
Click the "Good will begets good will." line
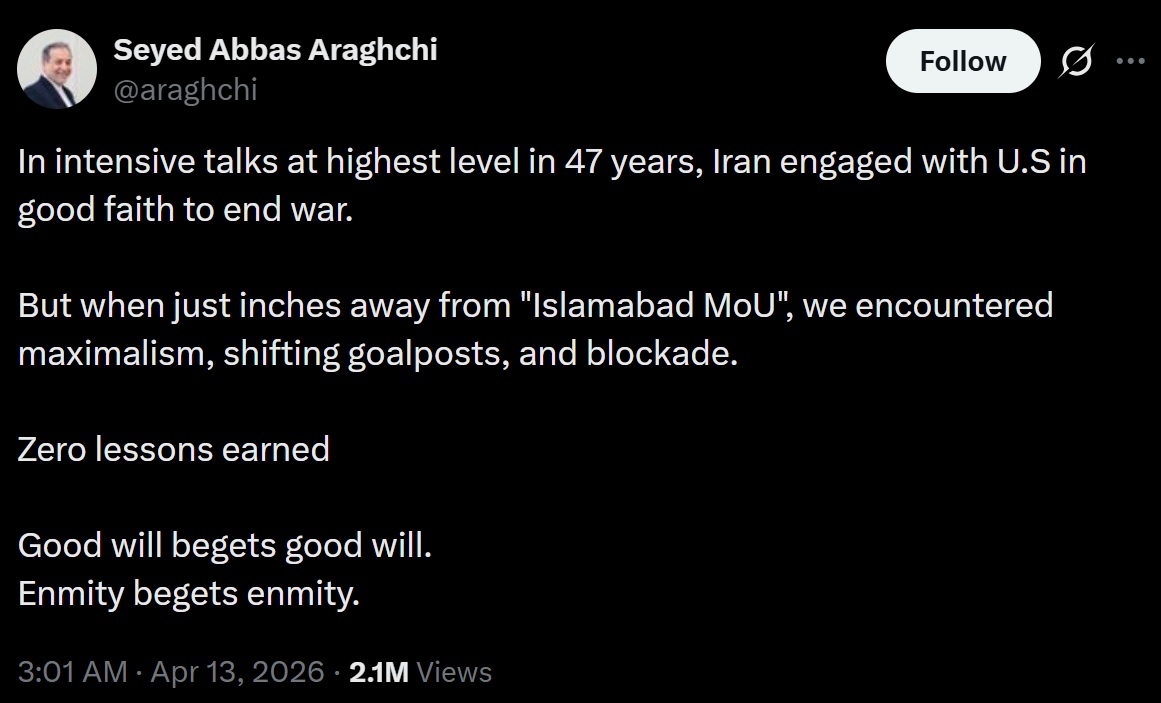tap(225, 545)
